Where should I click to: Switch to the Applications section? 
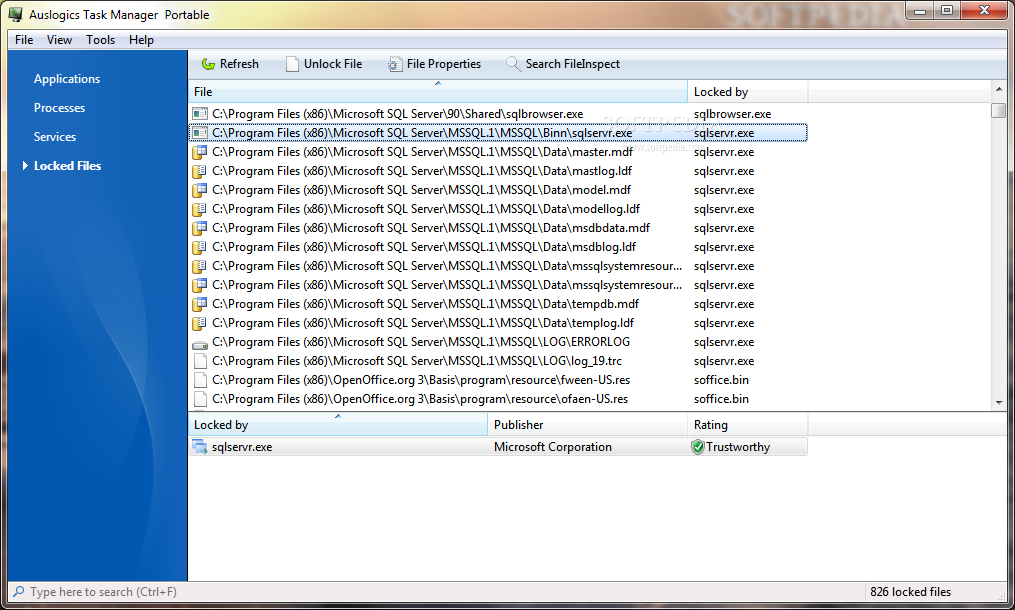point(67,79)
